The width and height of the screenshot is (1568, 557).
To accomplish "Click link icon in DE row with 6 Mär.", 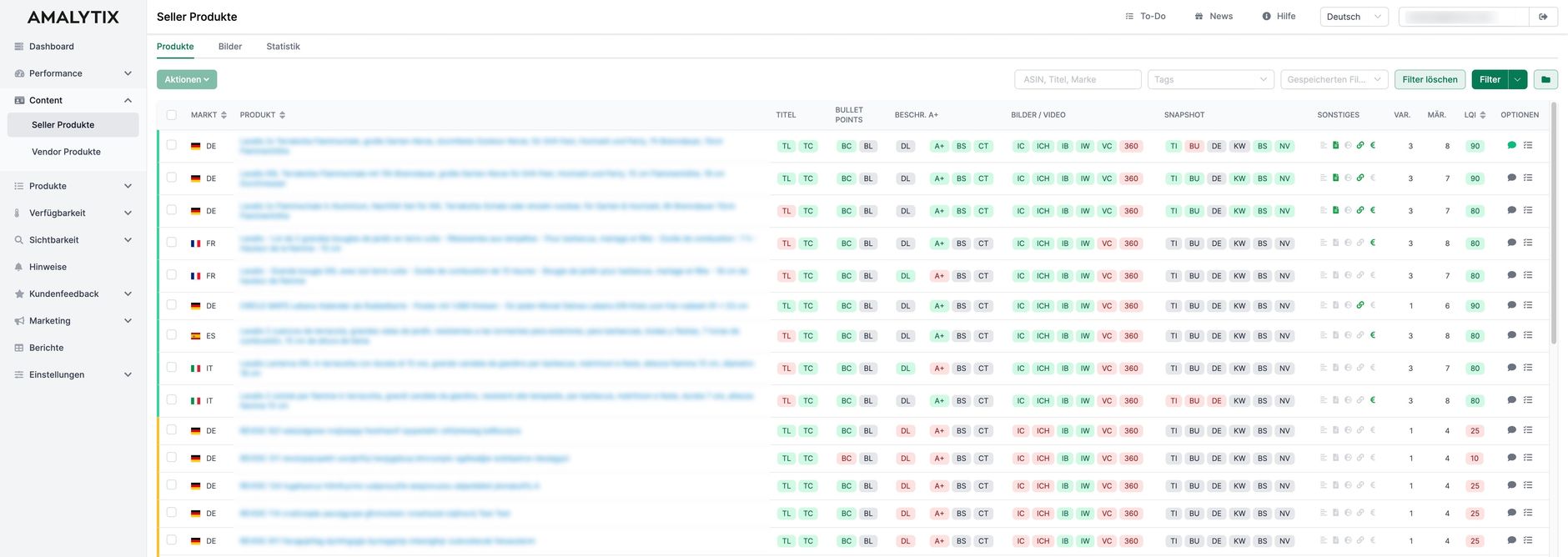I will [x=1360, y=305].
